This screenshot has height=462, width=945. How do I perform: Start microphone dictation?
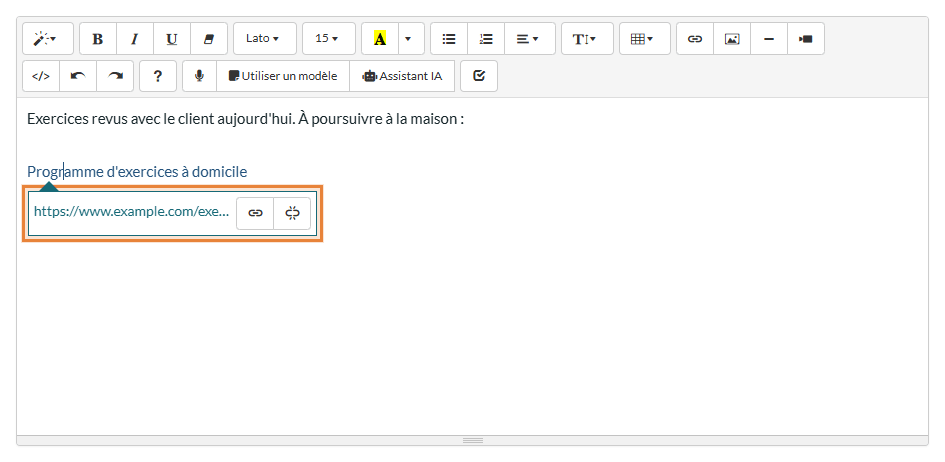point(199,76)
